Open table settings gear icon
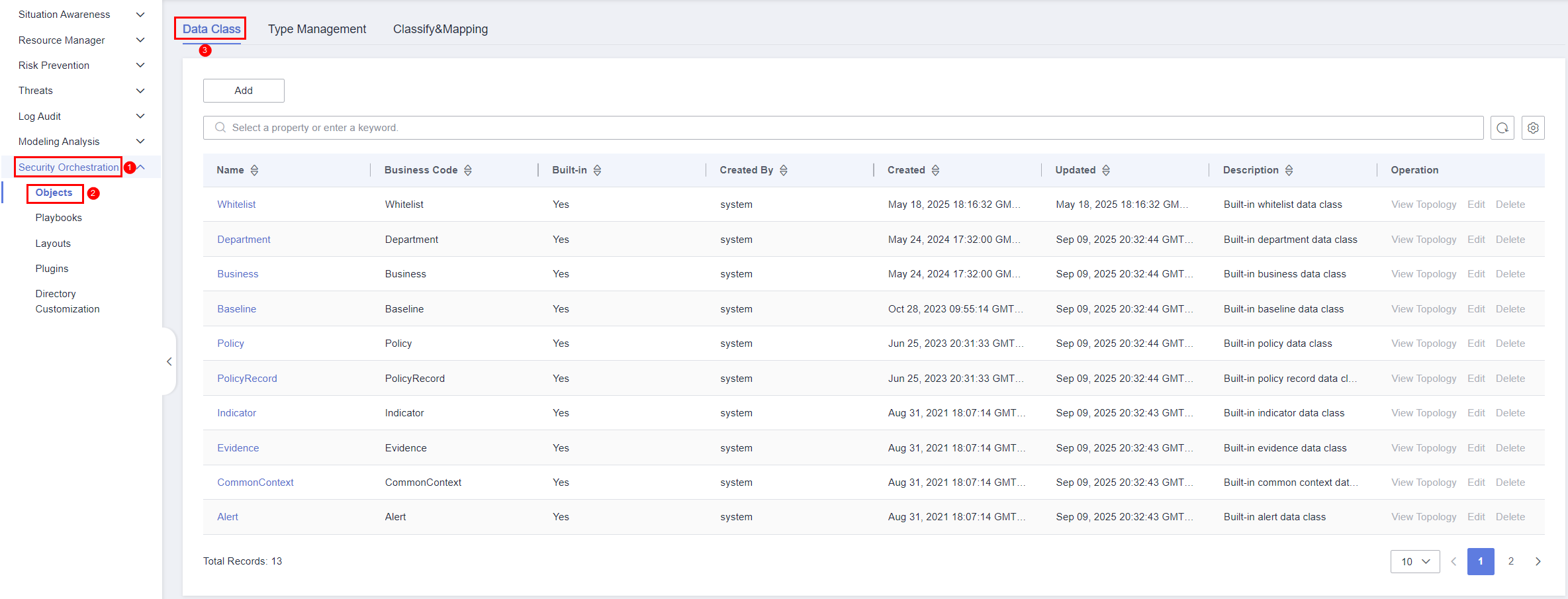Viewport: 1568px width, 599px height. point(1532,128)
